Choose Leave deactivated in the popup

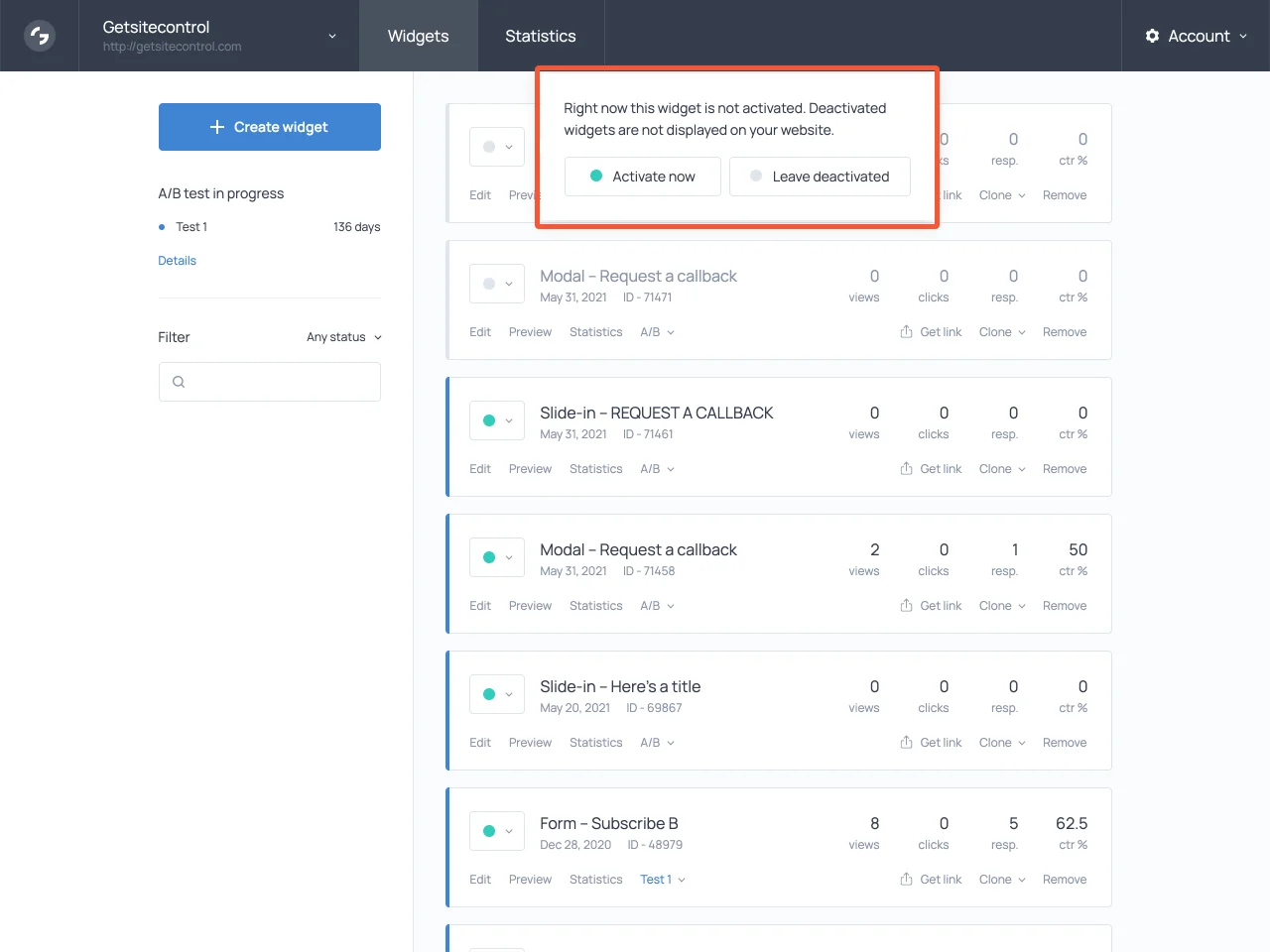click(820, 177)
